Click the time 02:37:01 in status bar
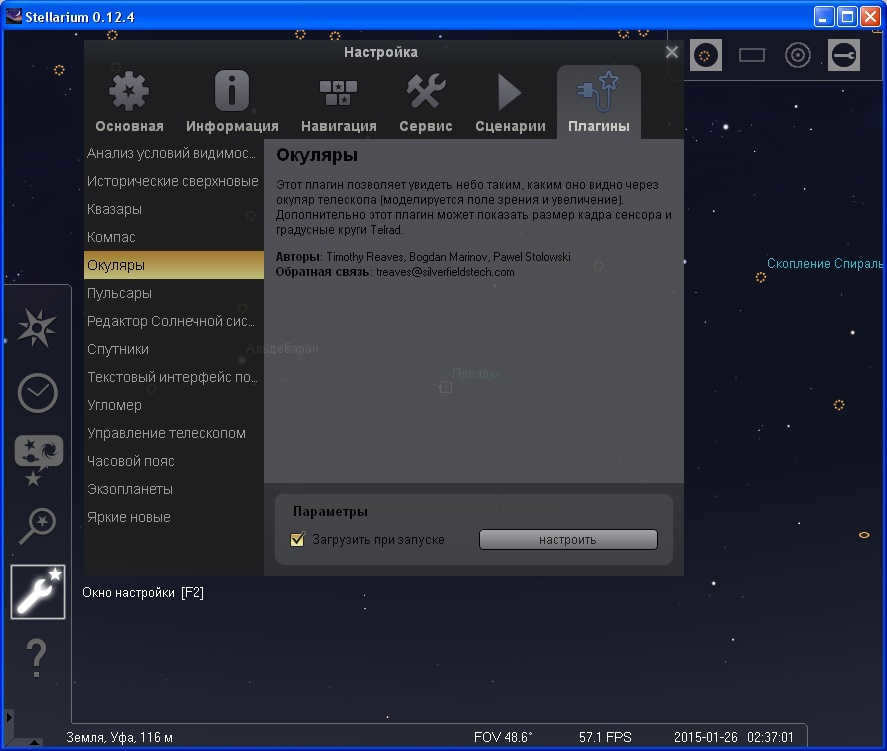 (770, 737)
